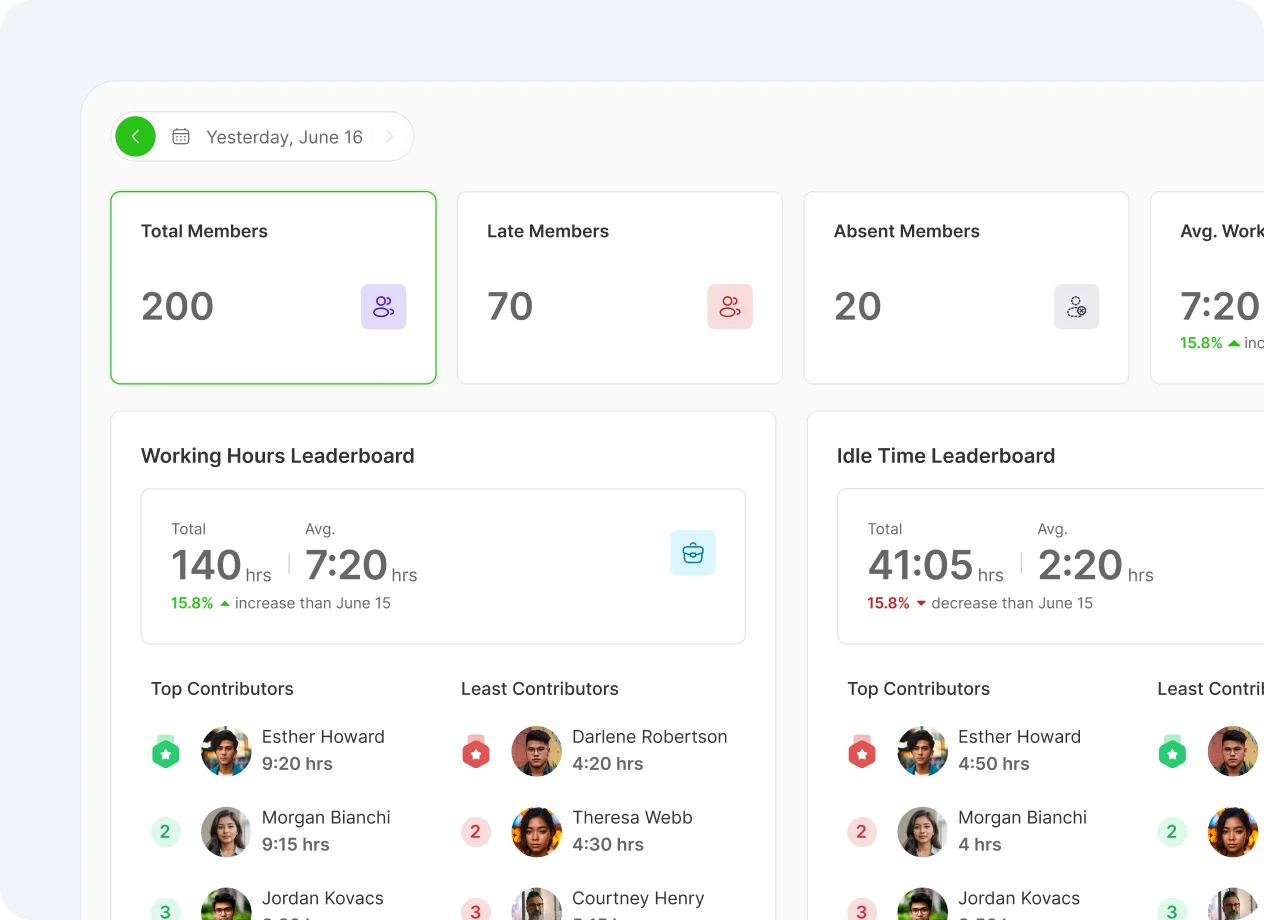Click the blue briefcase working hours icon
Viewport: 1264px width, 920px height.
pos(692,553)
